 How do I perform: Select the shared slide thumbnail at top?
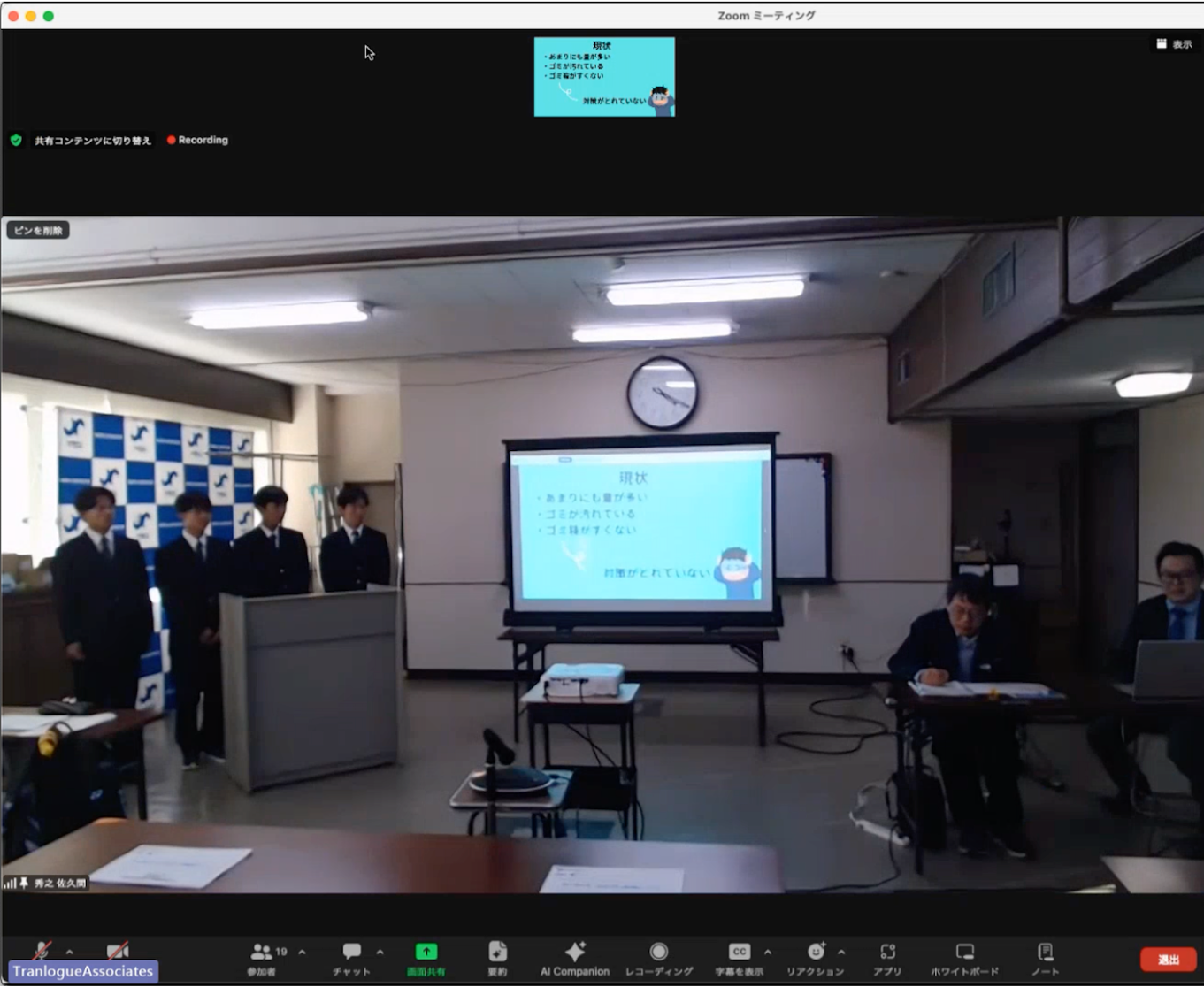click(x=604, y=77)
